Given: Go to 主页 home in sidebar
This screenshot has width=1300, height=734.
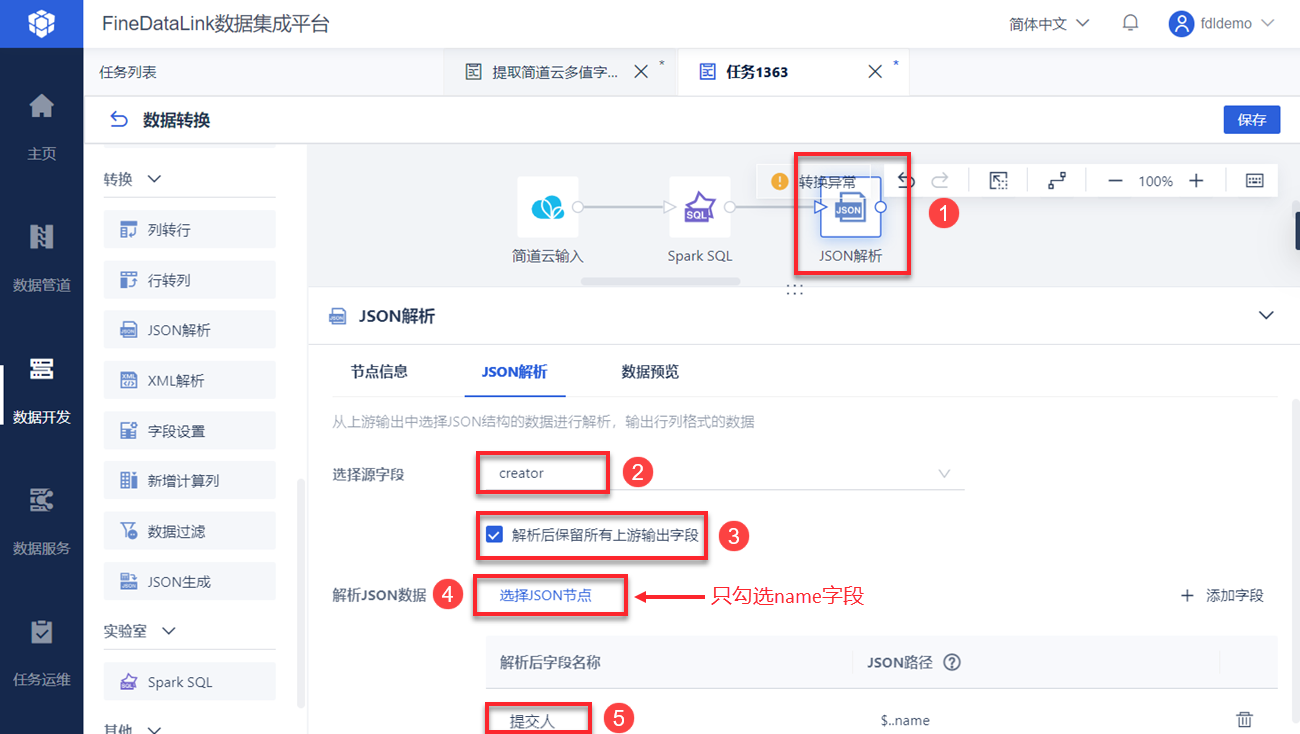Looking at the screenshot, I should tap(41, 127).
